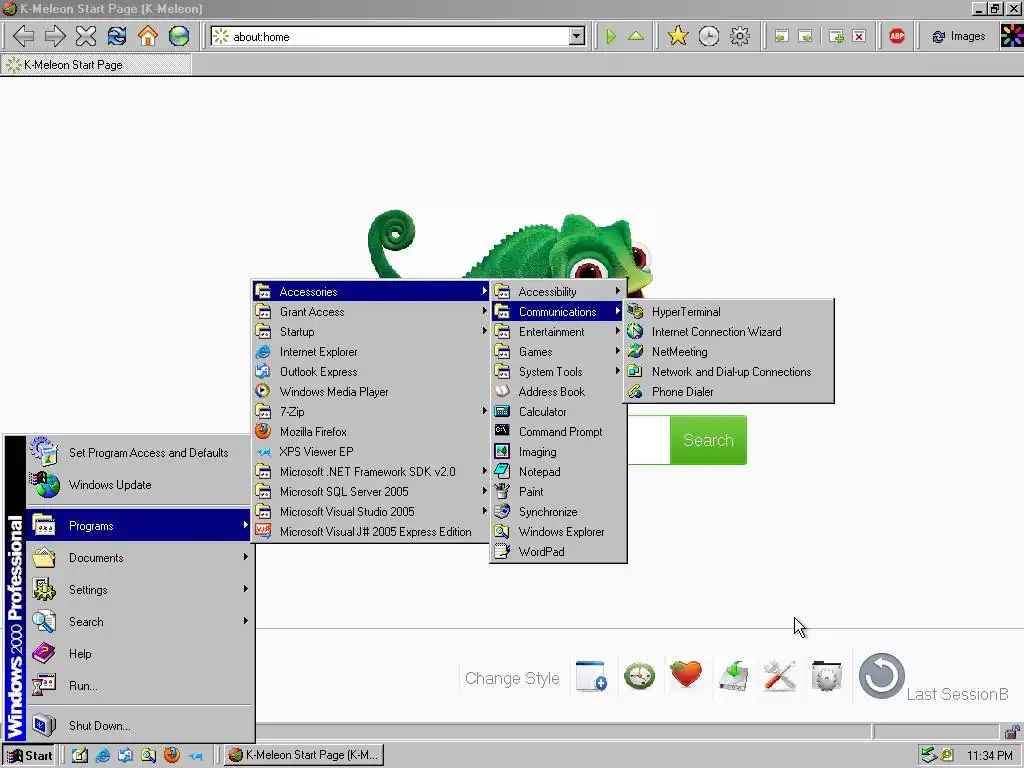1024x768 pixels.
Task: Click the globe search toolbar icon
Action: tap(179, 36)
